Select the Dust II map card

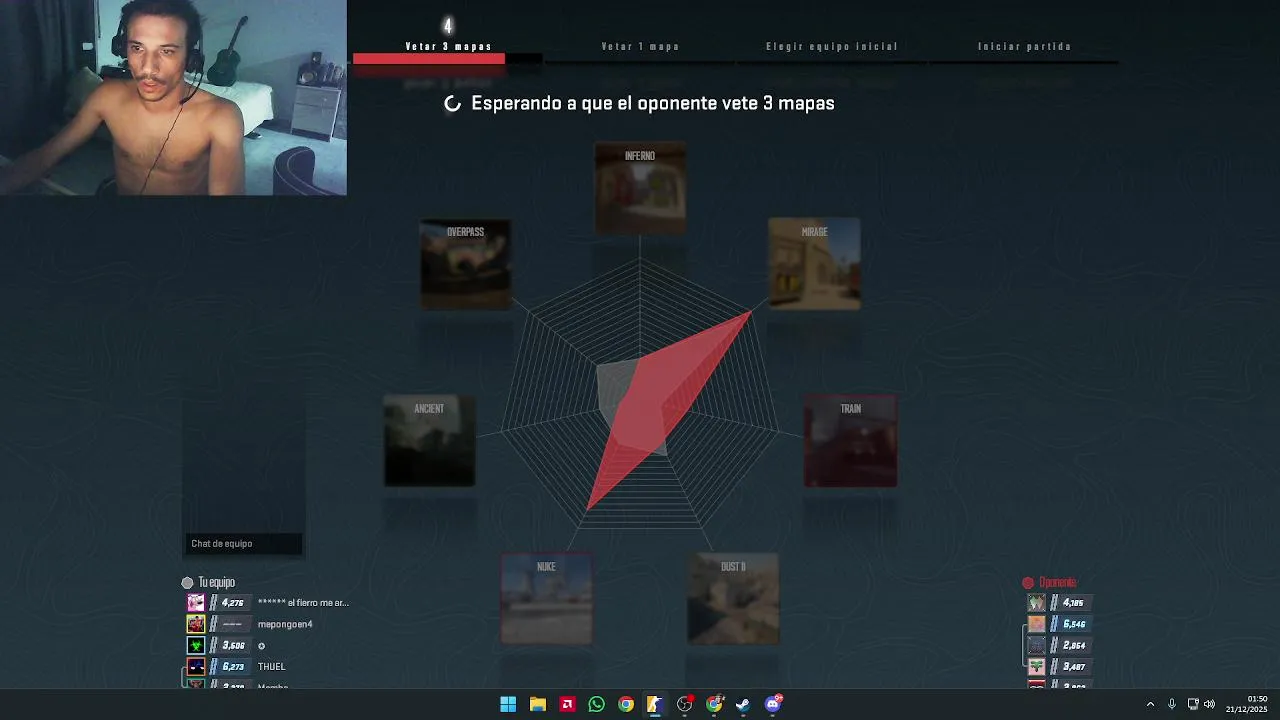click(733, 599)
